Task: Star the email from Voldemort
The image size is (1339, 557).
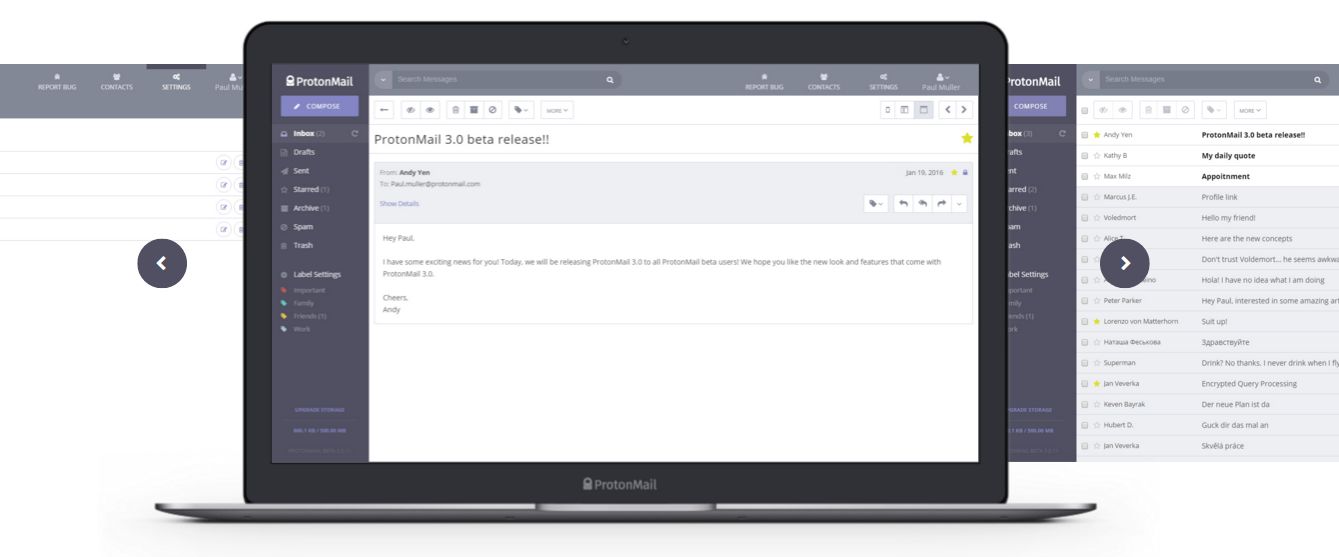Action: pyautogui.click(x=1097, y=217)
